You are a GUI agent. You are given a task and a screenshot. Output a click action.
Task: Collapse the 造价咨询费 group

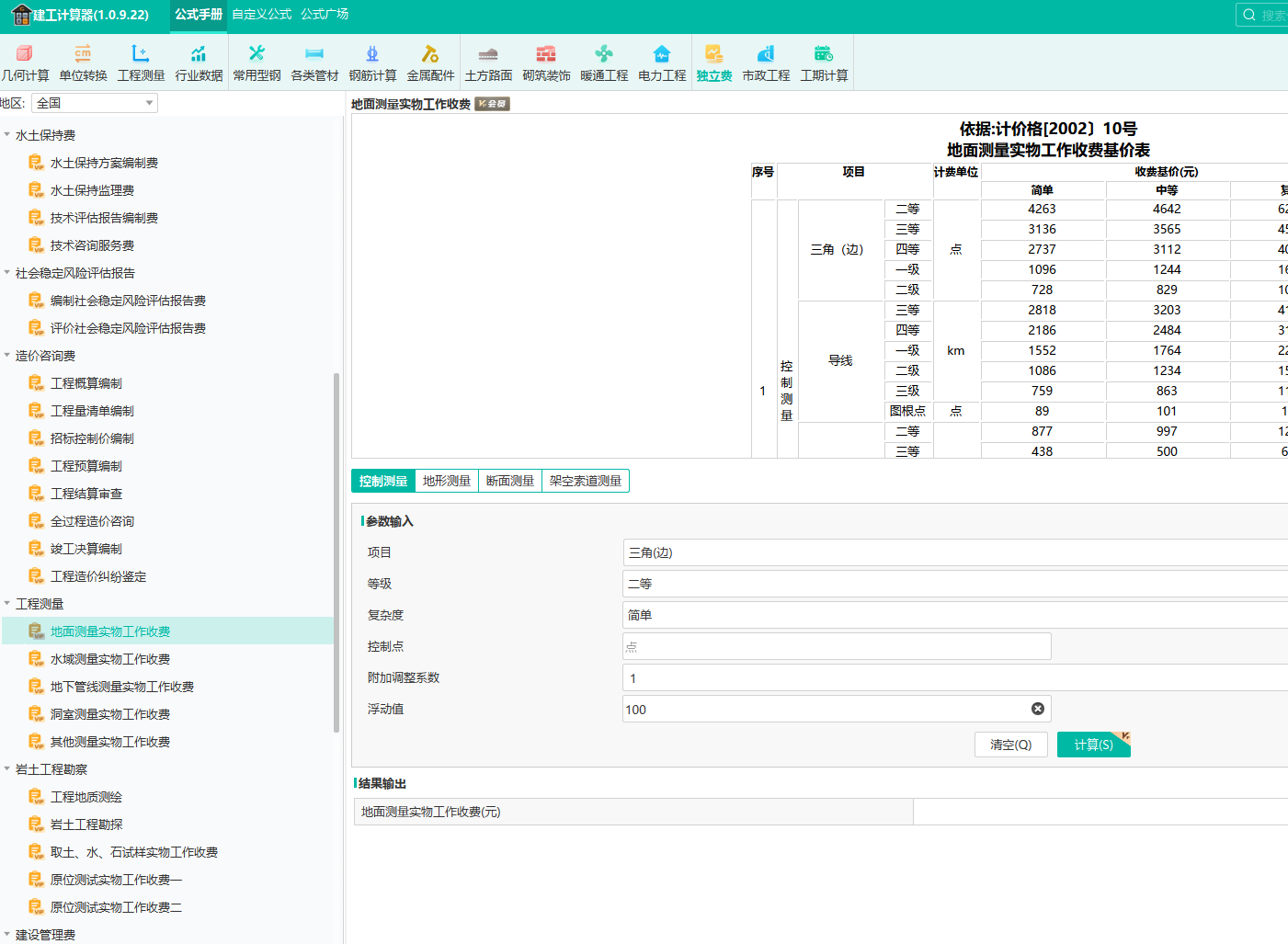click(7, 356)
